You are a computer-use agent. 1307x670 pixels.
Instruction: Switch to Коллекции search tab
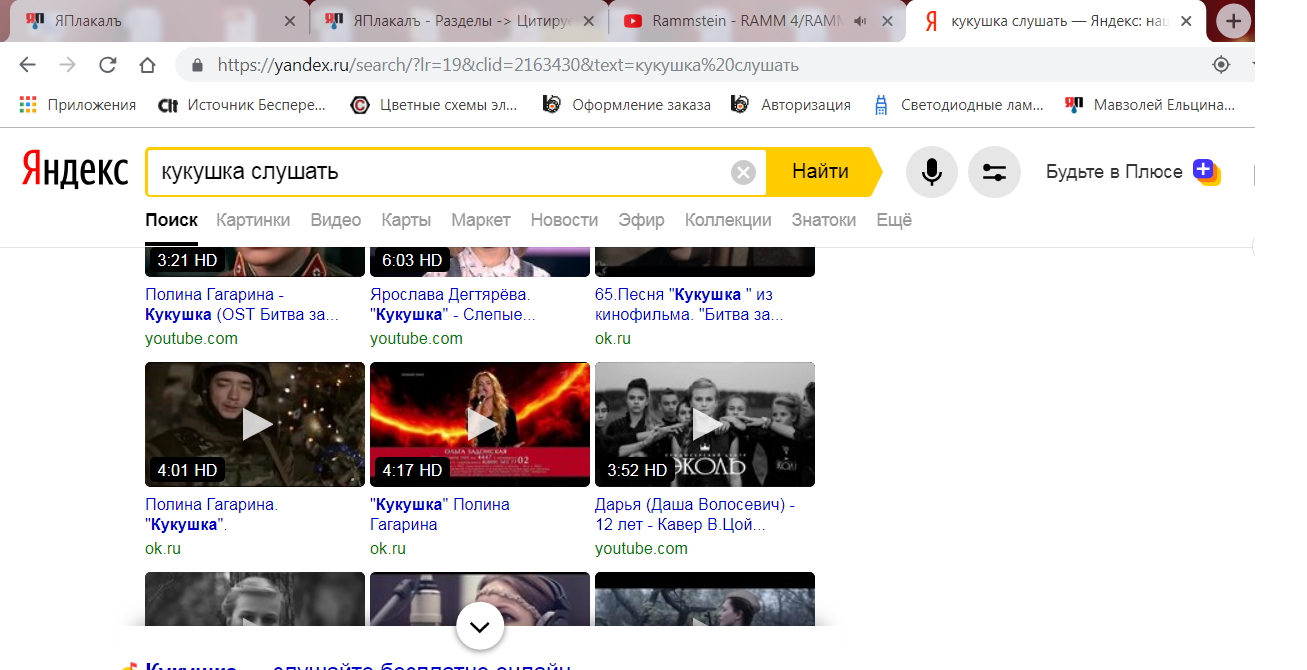point(728,220)
